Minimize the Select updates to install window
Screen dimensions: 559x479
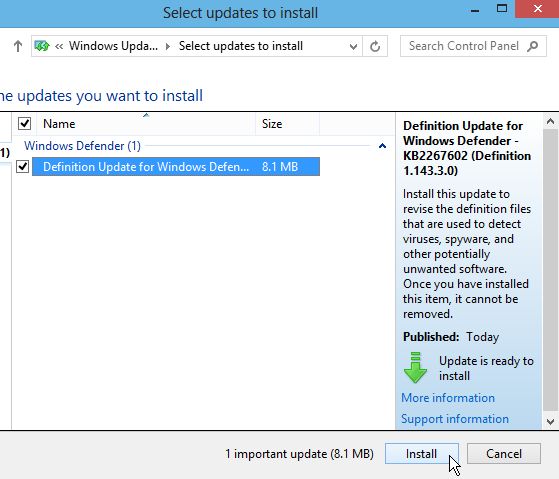pos(475,10)
